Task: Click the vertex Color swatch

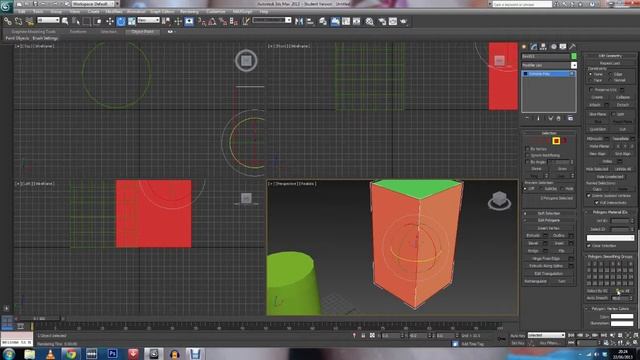Action: click(622, 316)
